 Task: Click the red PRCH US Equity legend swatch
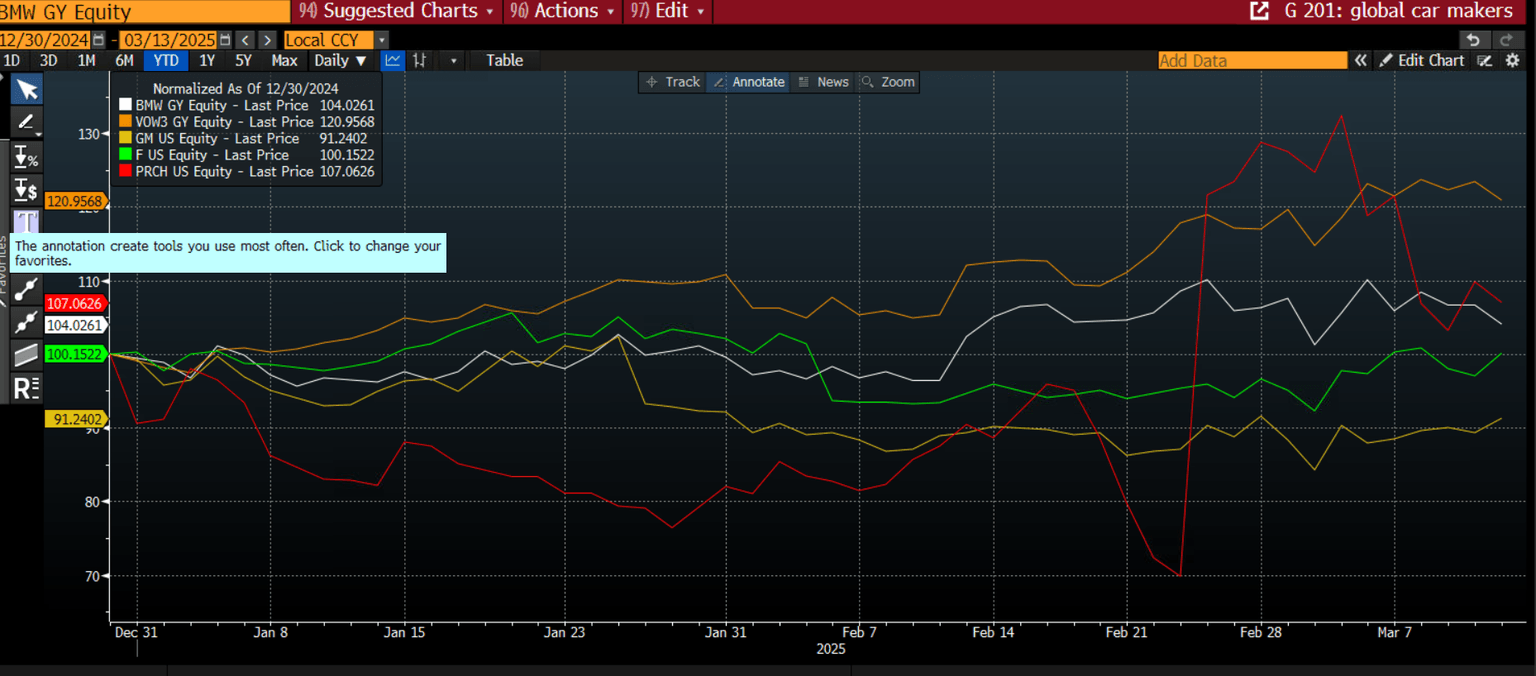tap(125, 172)
